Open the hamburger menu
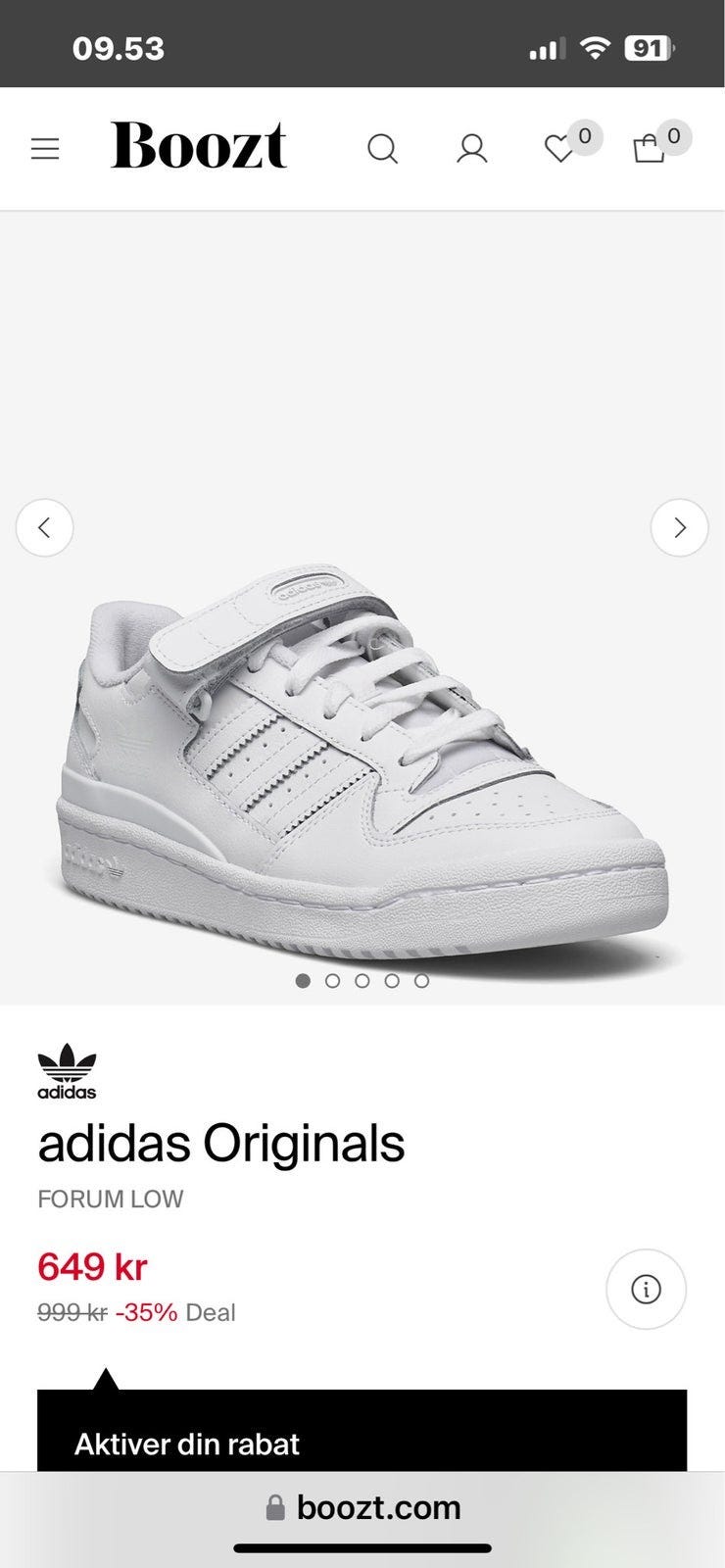 click(45, 149)
